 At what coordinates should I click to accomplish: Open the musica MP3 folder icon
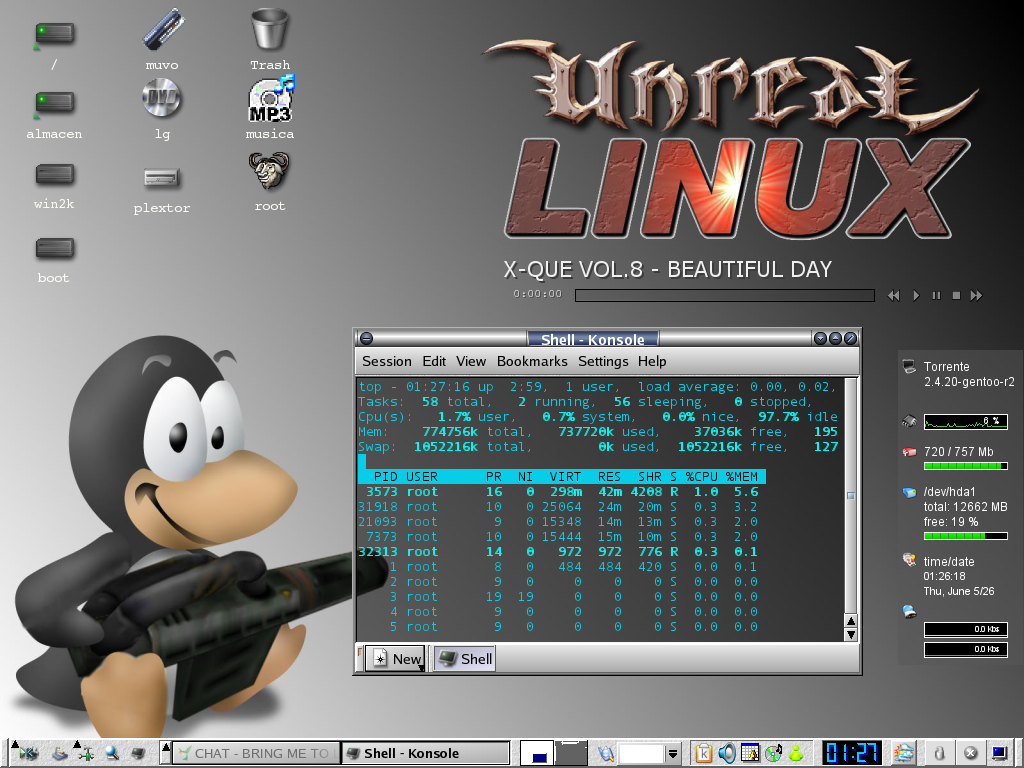click(270, 99)
